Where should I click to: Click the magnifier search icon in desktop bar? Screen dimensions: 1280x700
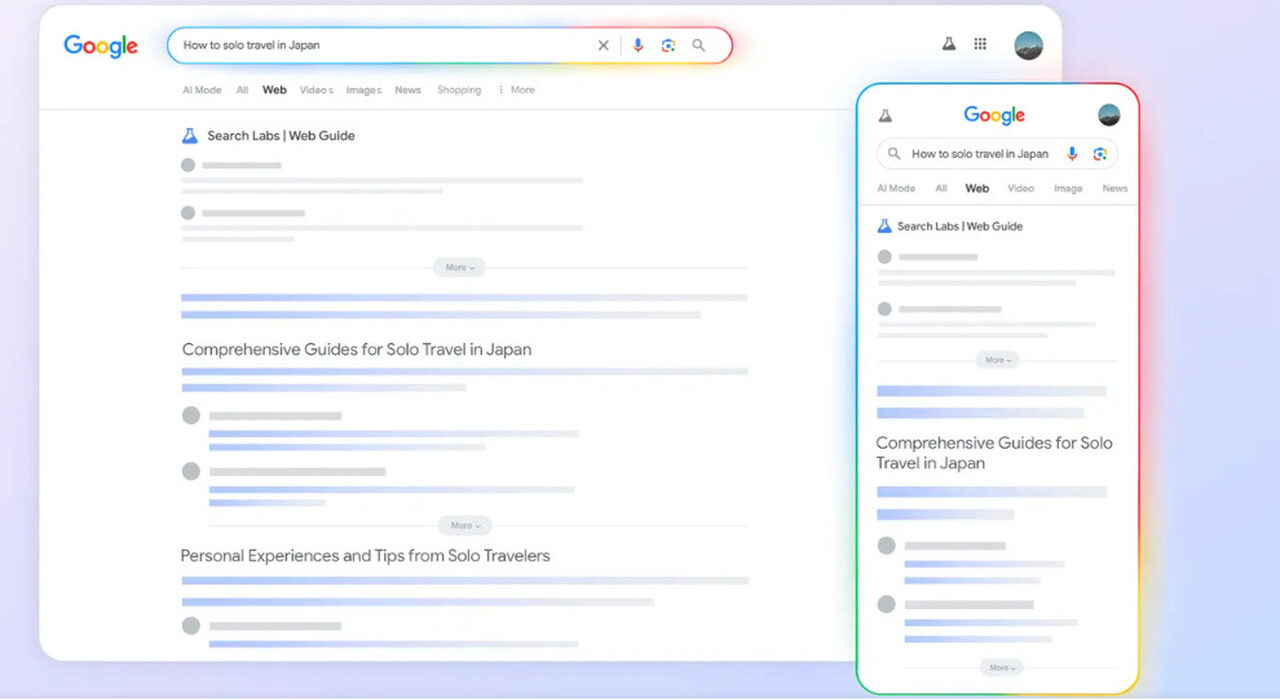coord(699,45)
